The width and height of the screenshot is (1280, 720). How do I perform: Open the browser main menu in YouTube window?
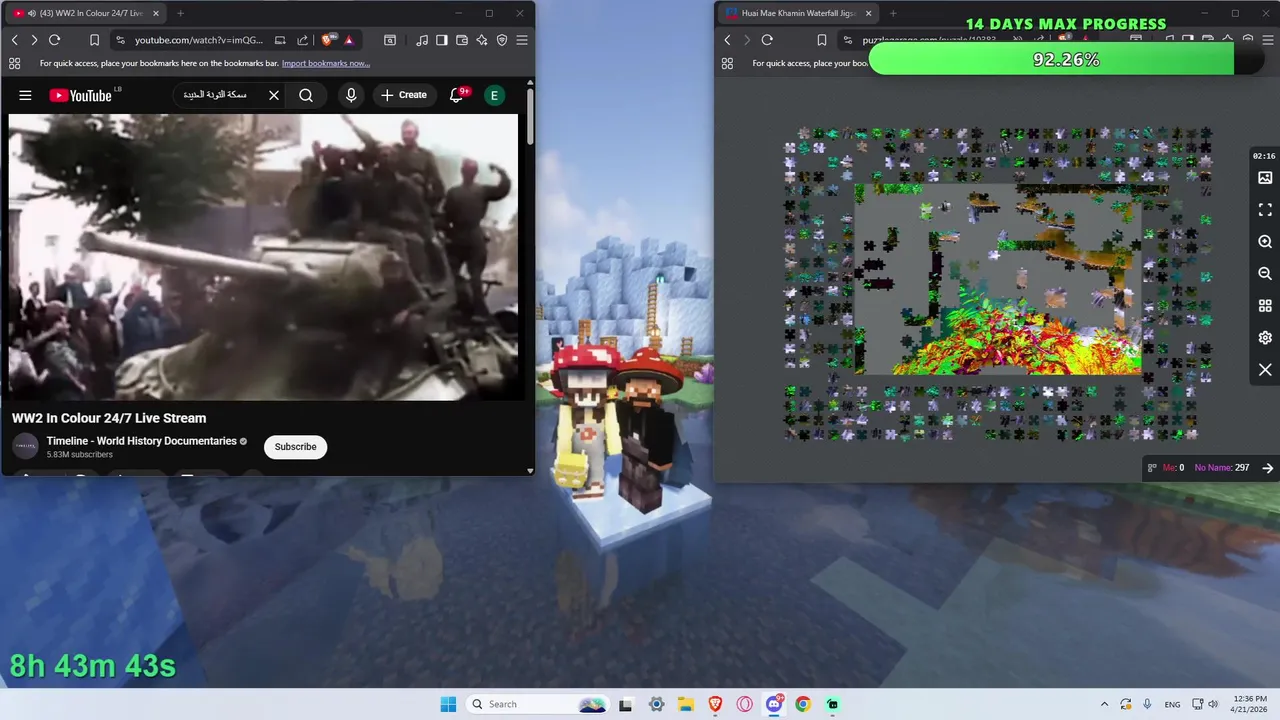[522, 40]
